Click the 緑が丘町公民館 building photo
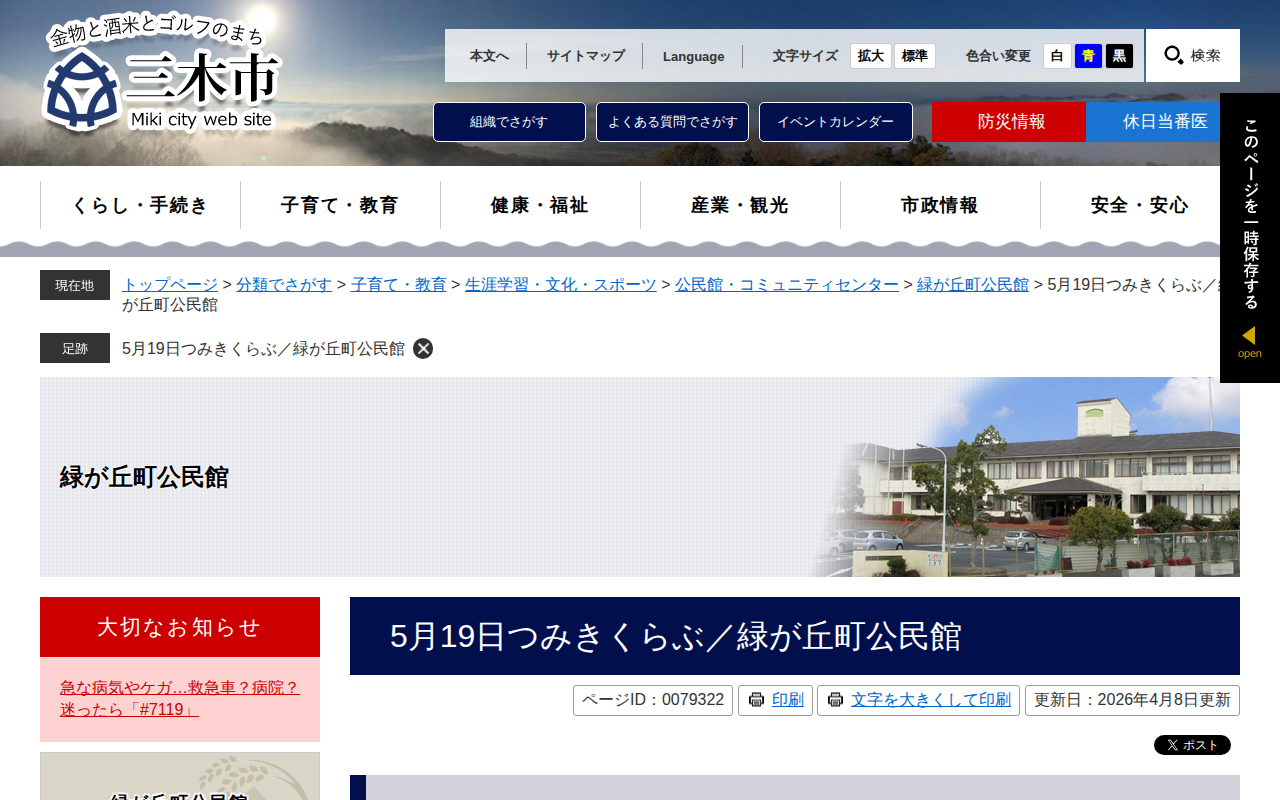This screenshot has height=800, width=1280. 1030,477
